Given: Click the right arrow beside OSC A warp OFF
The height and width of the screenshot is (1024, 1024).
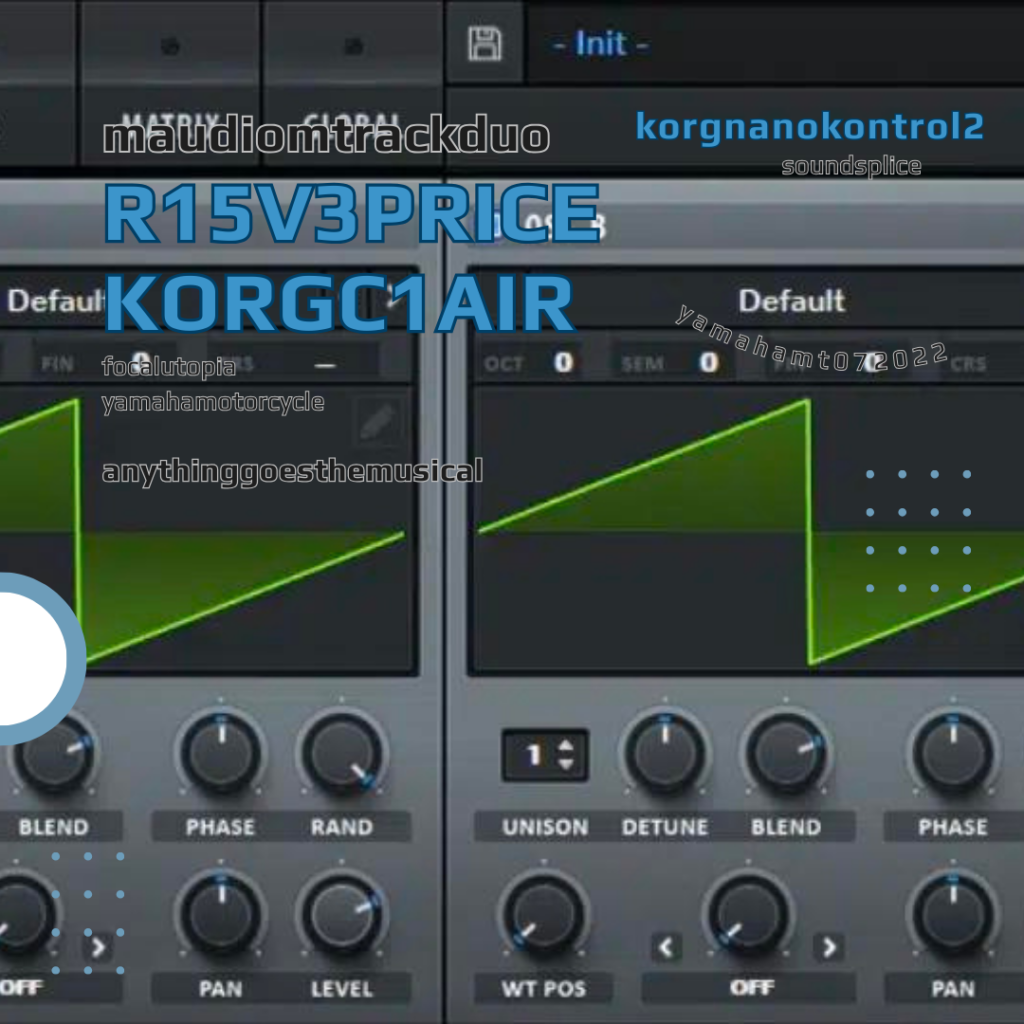Looking at the screenshot, I should [97, 947].
